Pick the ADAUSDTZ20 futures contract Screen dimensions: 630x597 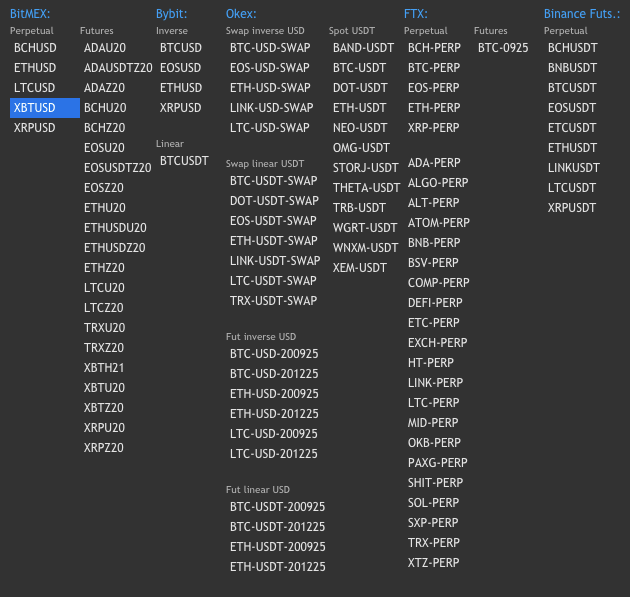pyautogui.click(x=118, y=68)
